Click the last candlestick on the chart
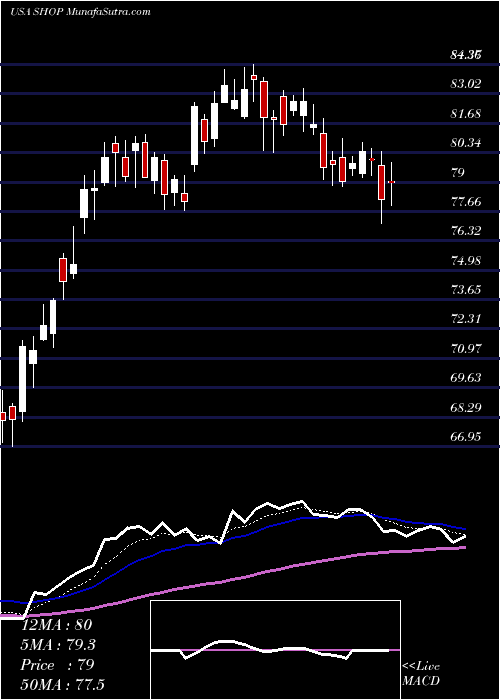 392,184
